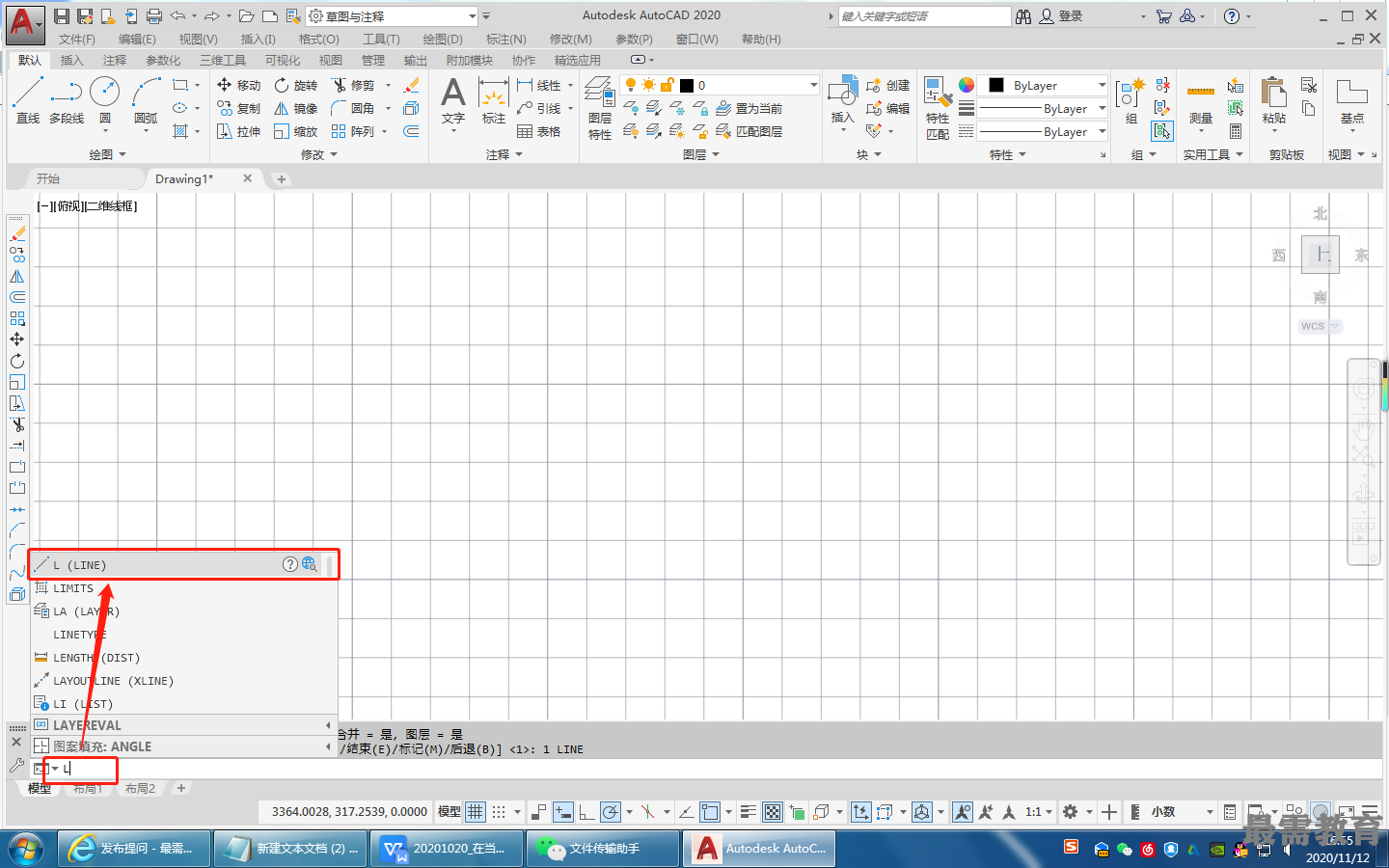Switch to the 插入 ribbon tab
Screen dimensions: 1389x868
coord(72,60)
